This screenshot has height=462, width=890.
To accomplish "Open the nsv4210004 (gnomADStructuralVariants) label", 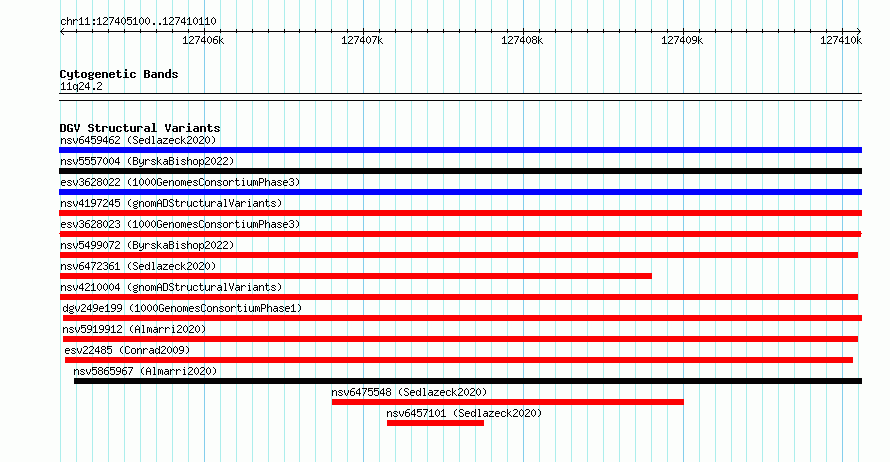I will [x=171, y=287].
